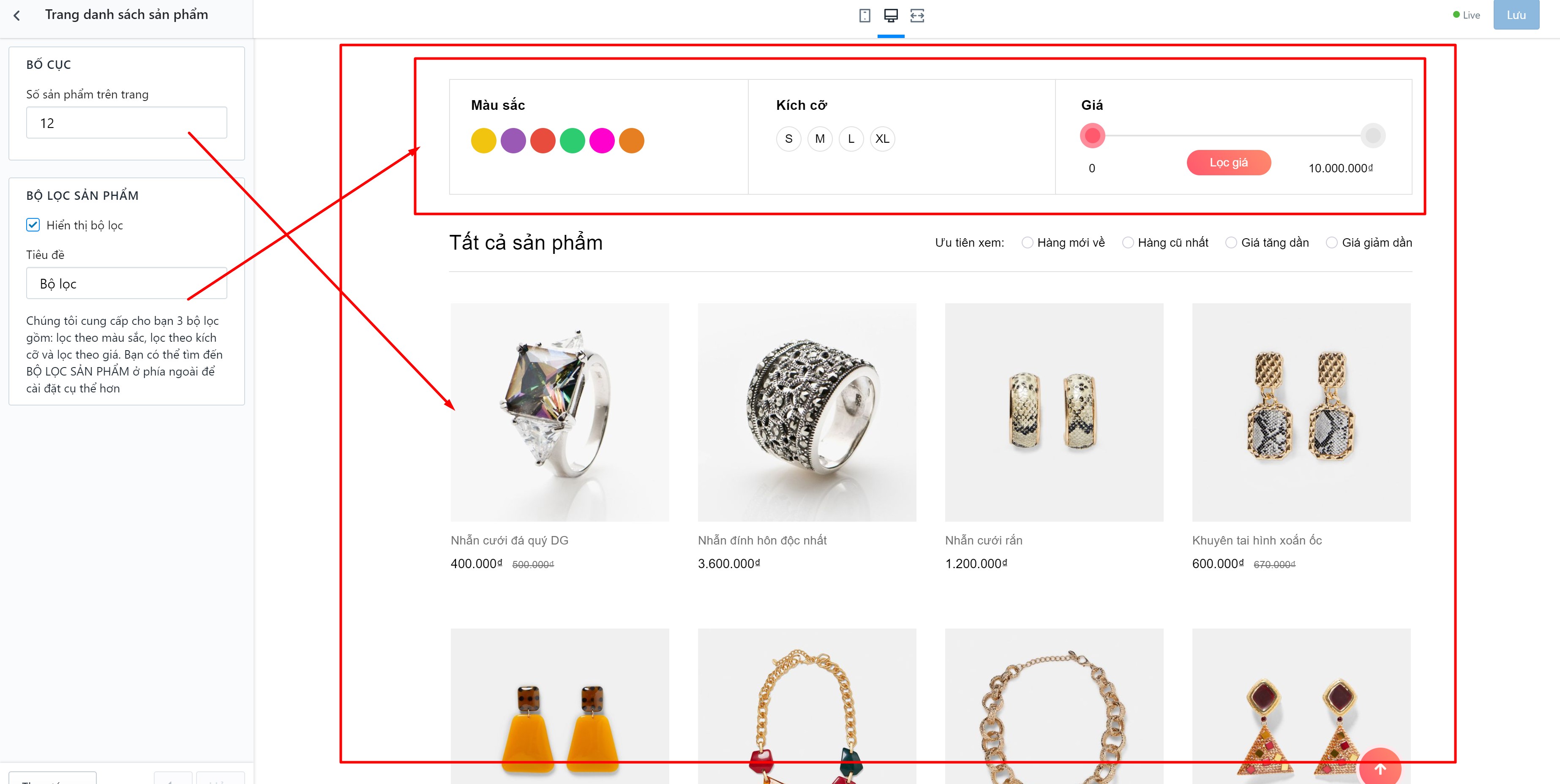
Task: Click the minimum price slider handle
Action: tap(1093, 136)
